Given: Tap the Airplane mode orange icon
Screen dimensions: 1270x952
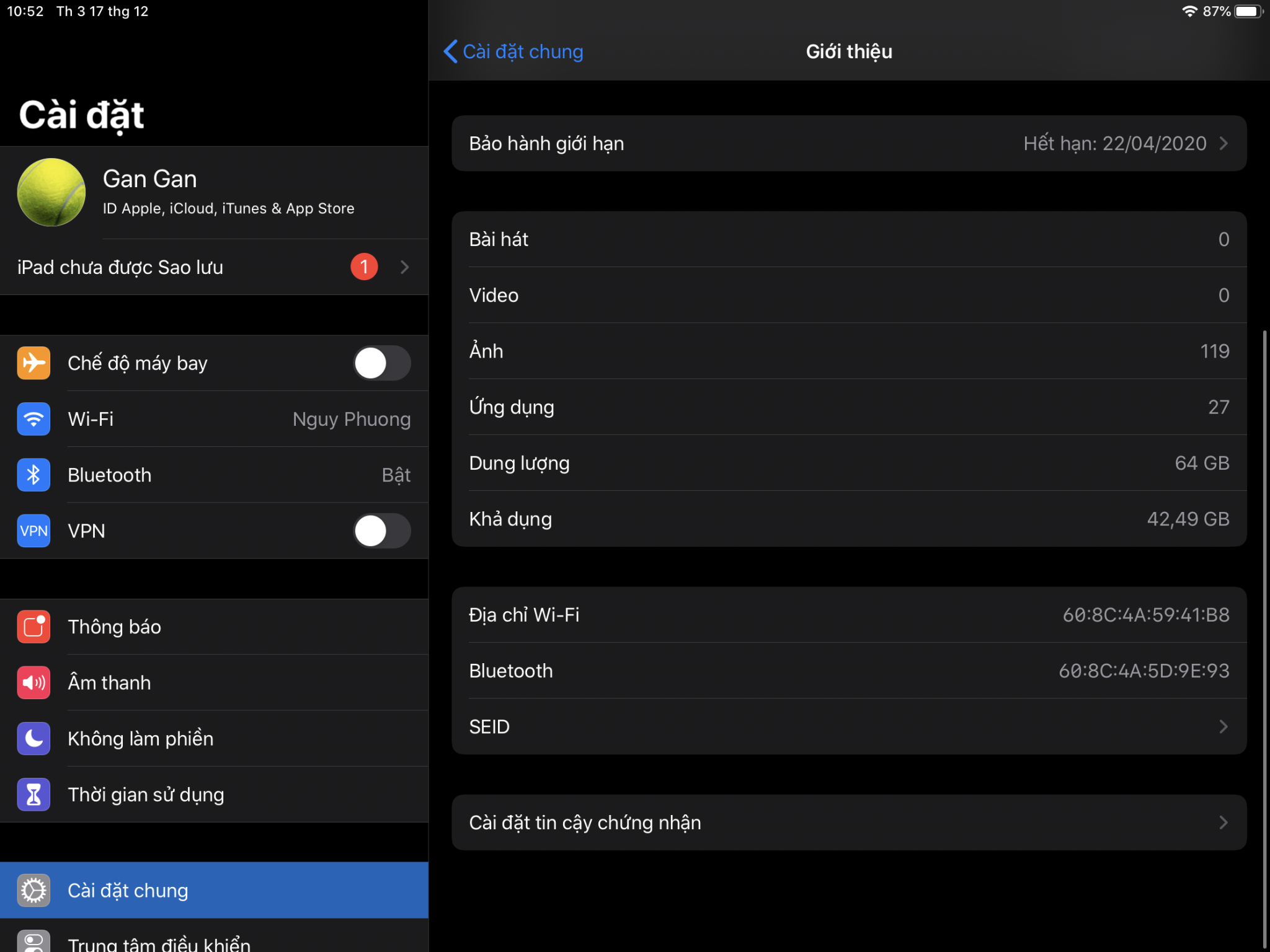Looking at the screenshot, I should (x=33, y=363).
